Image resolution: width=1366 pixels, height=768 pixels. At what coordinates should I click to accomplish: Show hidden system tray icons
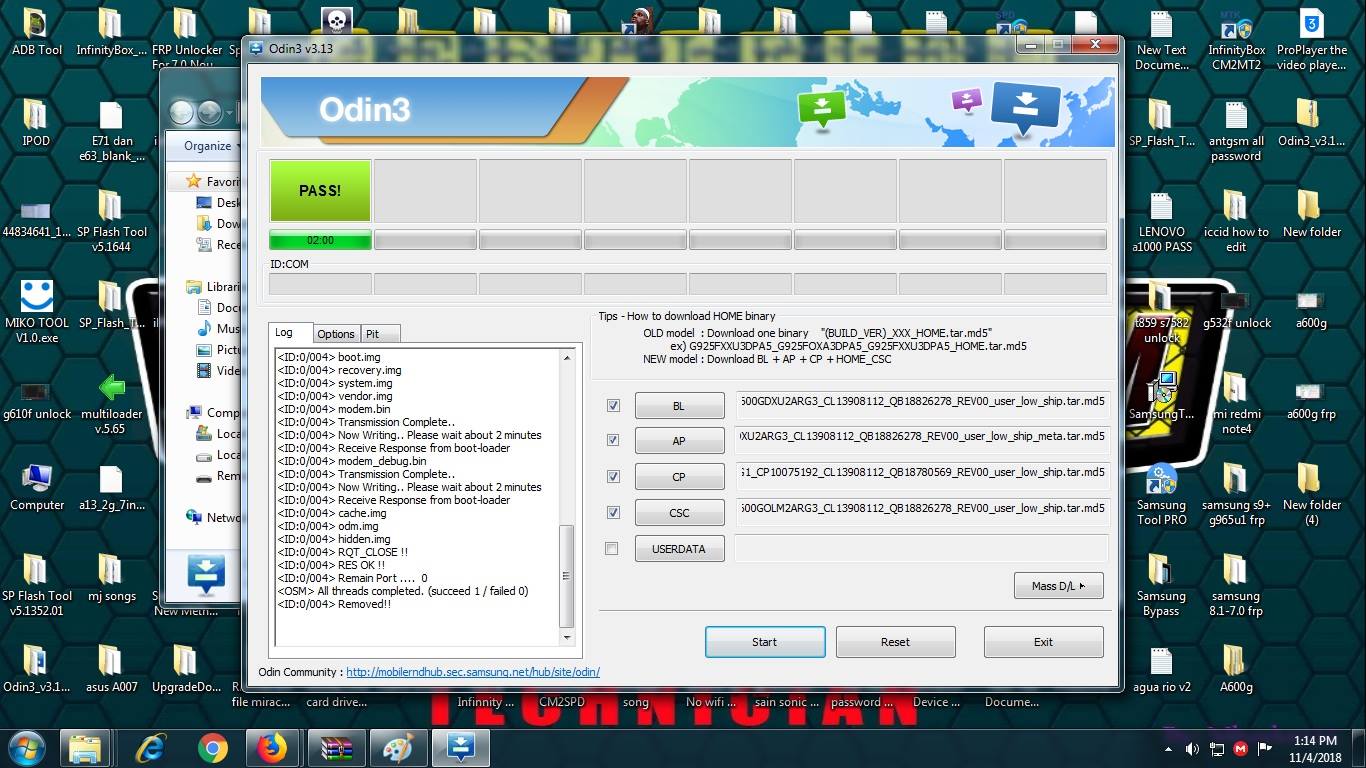[1169, 749]
